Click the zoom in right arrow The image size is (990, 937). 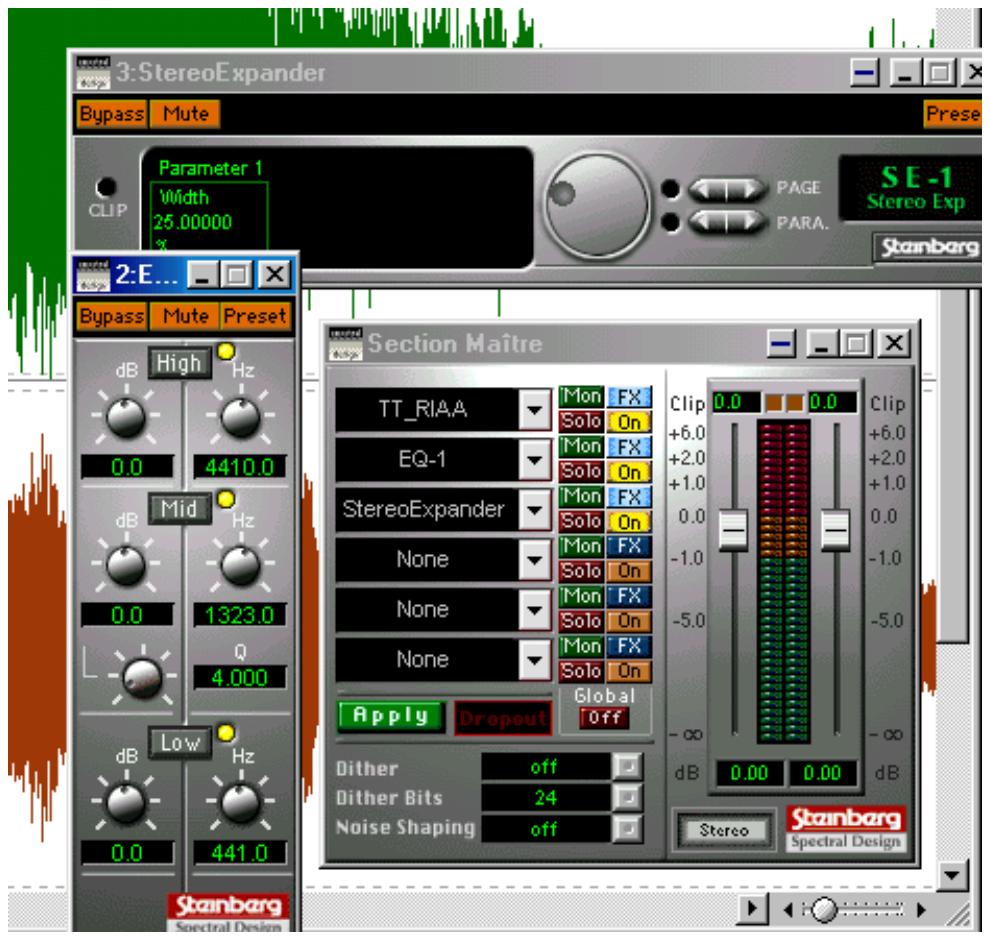pyautogui.click(x=921, y=909)
